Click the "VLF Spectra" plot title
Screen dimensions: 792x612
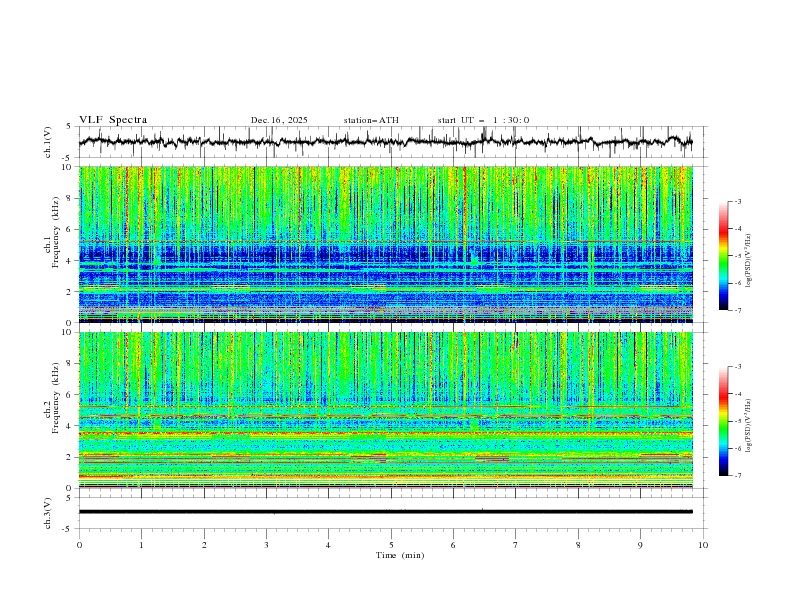point(113,120)
